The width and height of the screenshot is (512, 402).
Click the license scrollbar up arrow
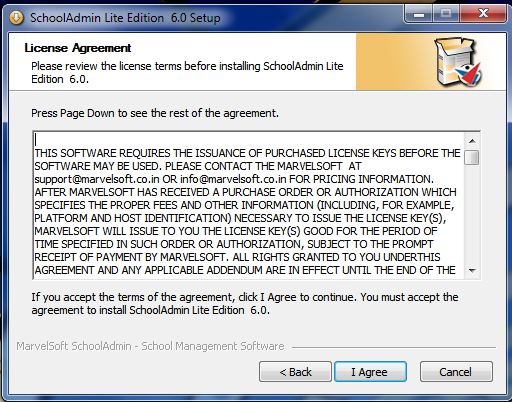pos(472,141)
